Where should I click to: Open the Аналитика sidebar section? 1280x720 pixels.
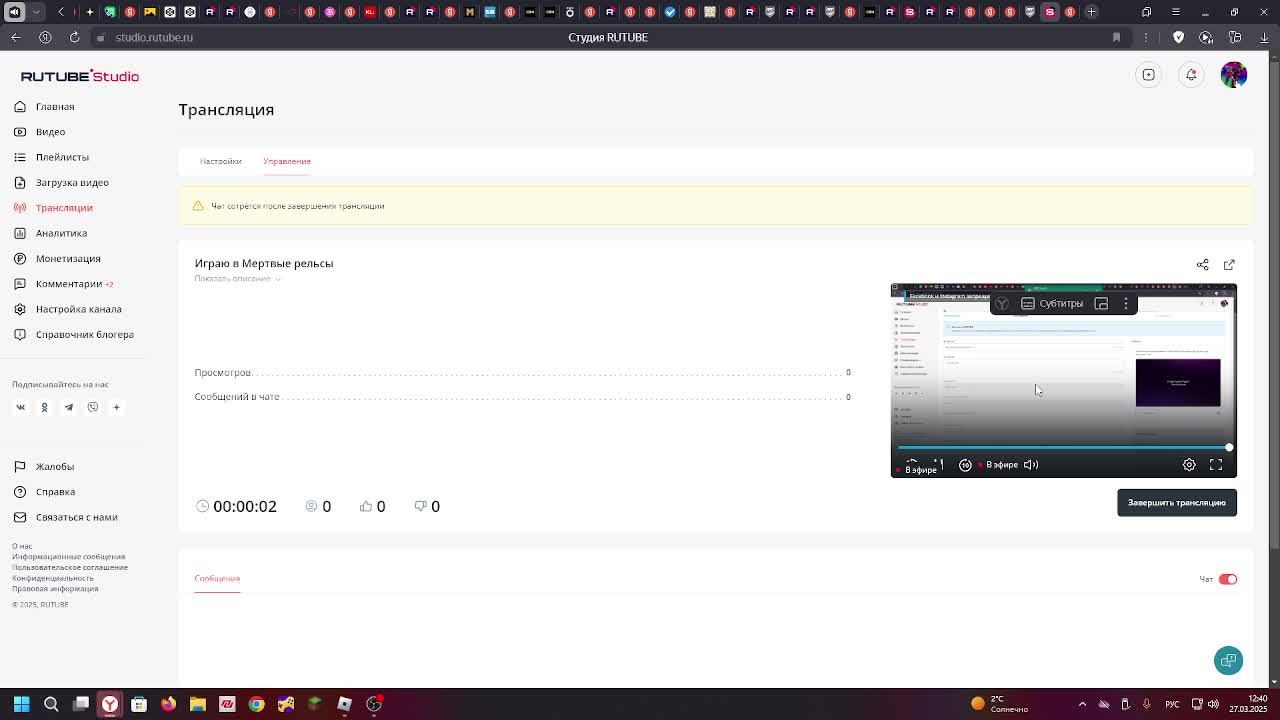coord(61,233)
